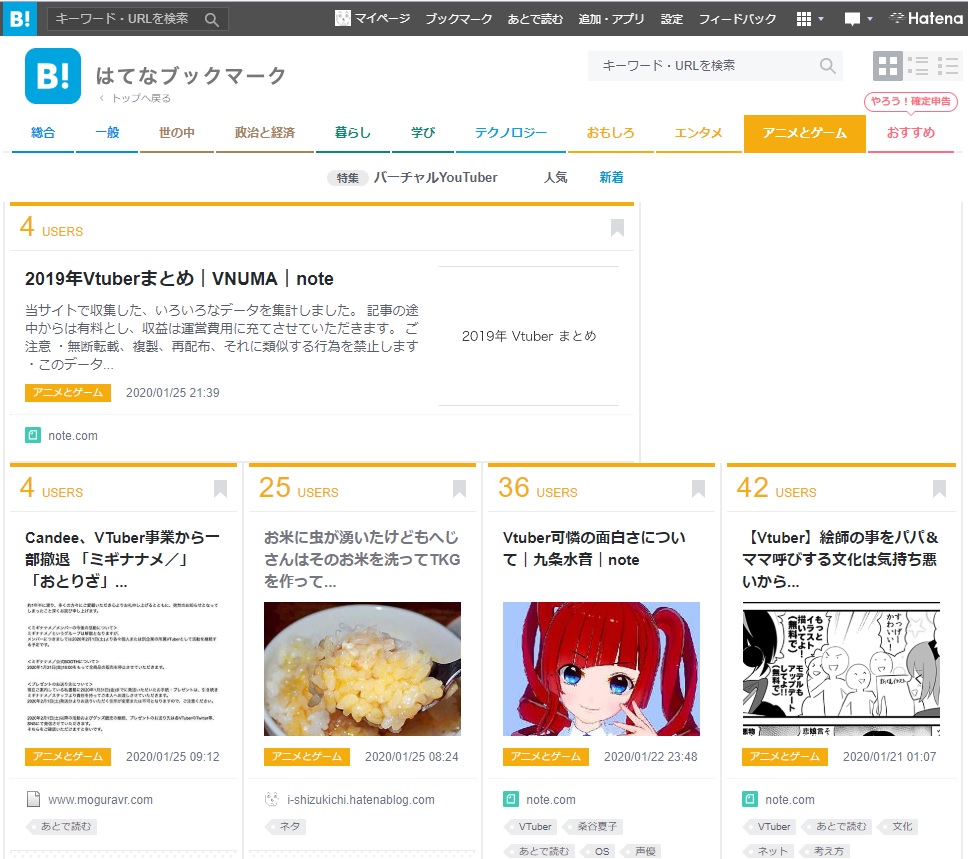The width and height of the screenshot is (968, 859).
Task: Open the Candee、VTuber事業から一部撤退 headline
Action: tap(122, 559)
